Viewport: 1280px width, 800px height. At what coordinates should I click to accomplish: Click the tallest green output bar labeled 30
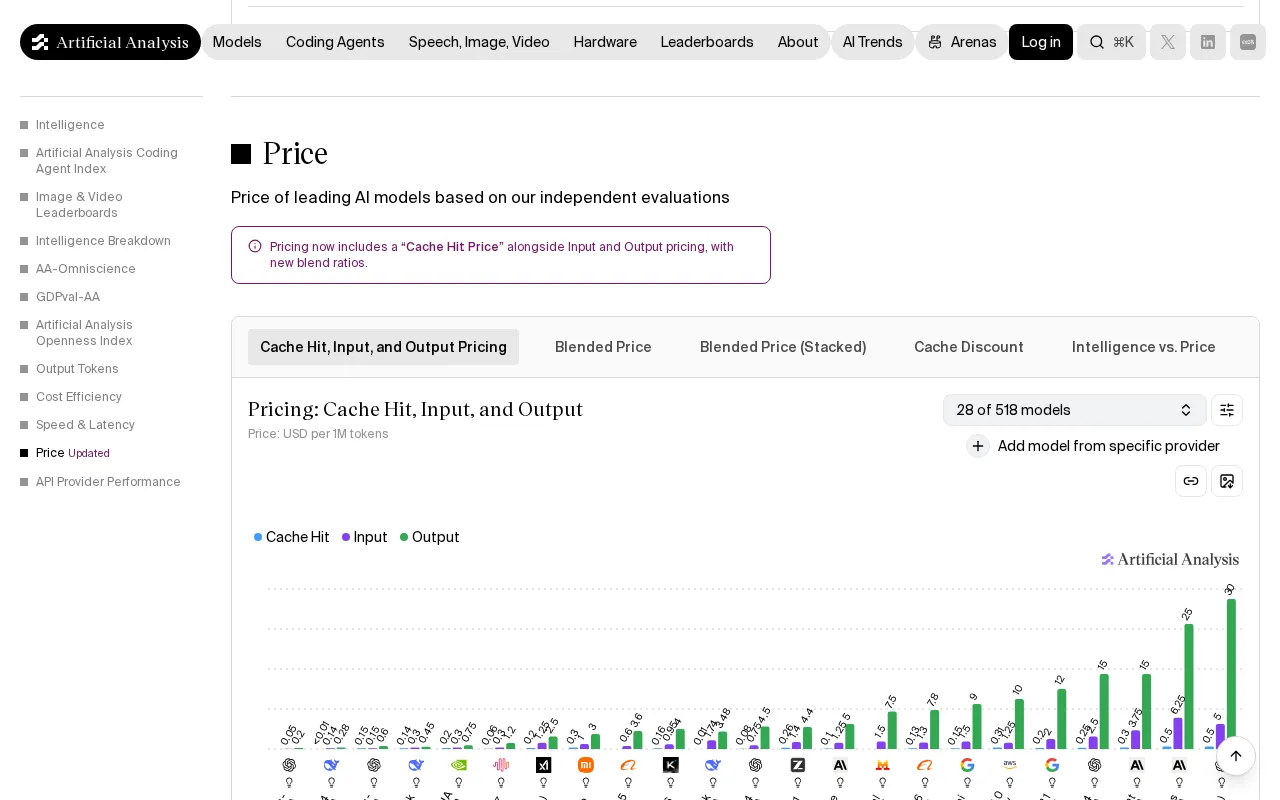[x=1231, y=674]
